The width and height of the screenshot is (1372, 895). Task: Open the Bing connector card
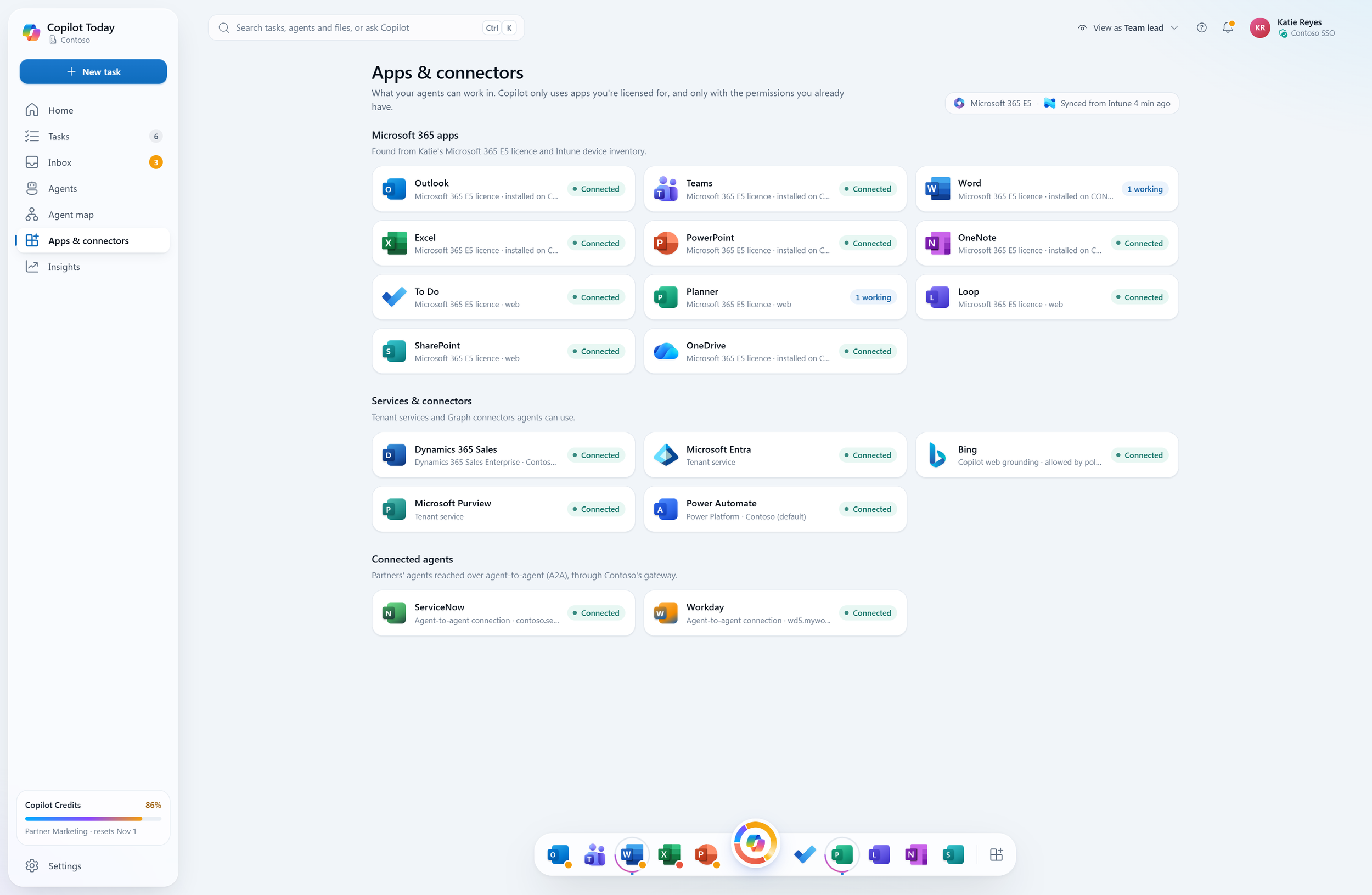[1047, 455]
